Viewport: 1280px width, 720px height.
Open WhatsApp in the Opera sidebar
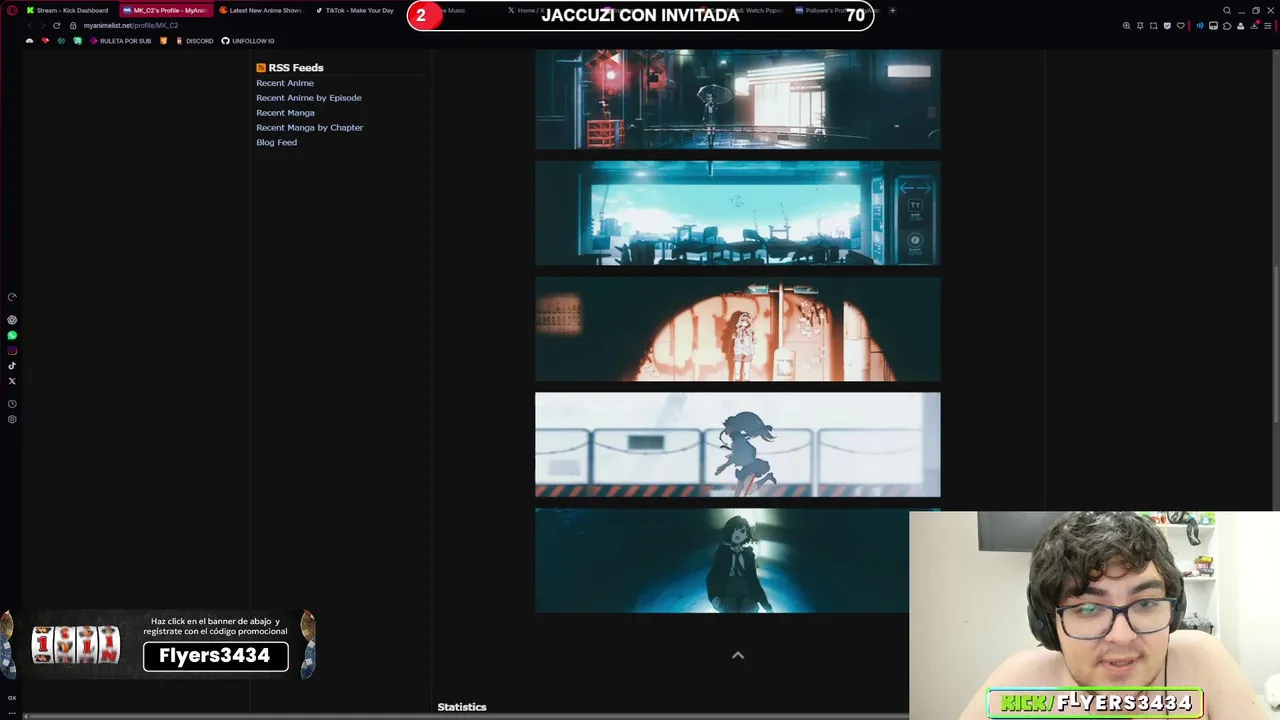(12, 335)
